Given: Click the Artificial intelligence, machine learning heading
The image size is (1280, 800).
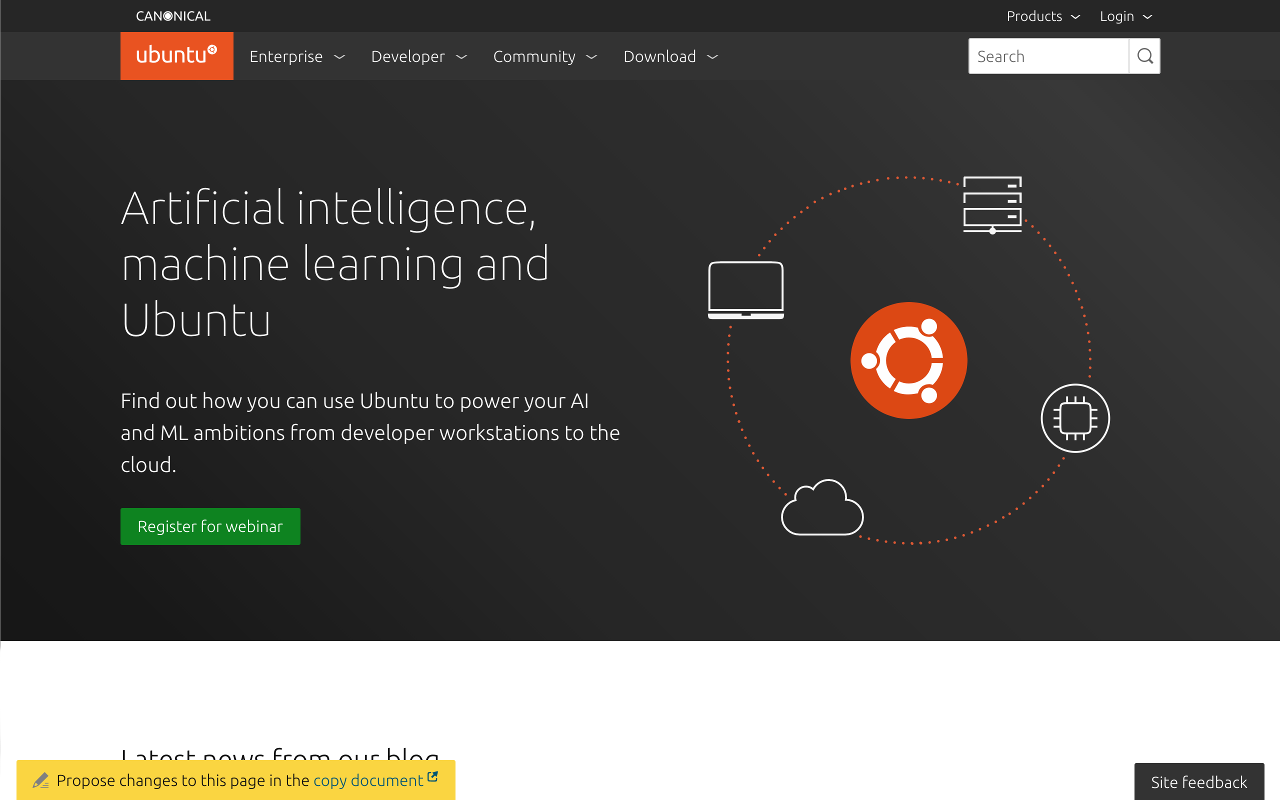Looking at the screenshot, I should [x=336, y=264].
